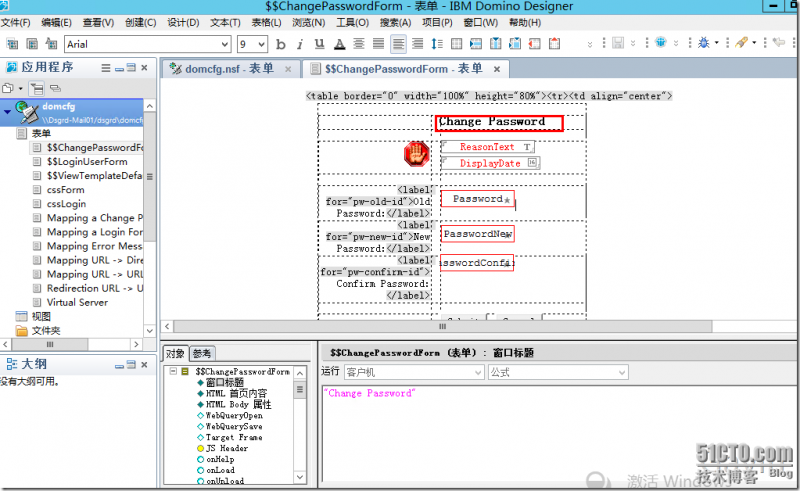Open the 文件(F) menu

pyautogui.click(x=16, y=22)
